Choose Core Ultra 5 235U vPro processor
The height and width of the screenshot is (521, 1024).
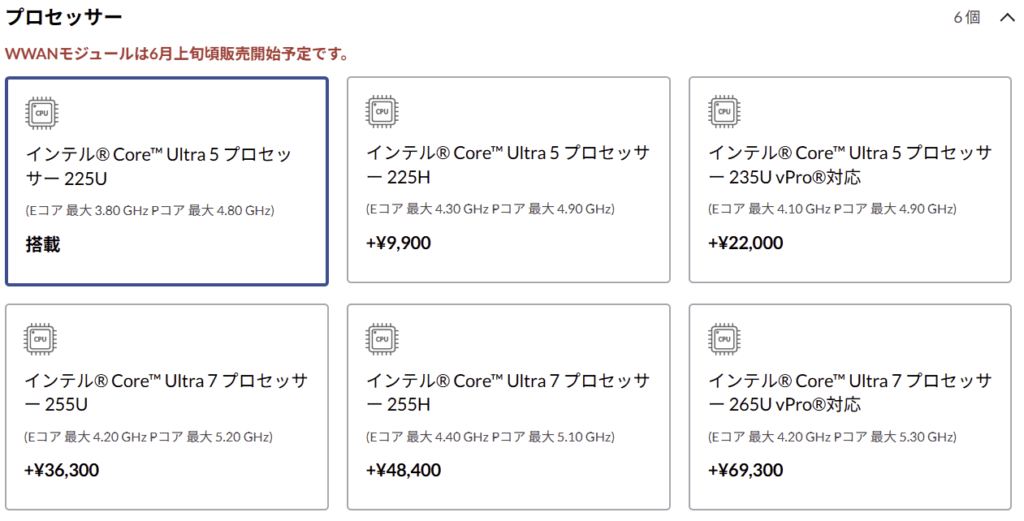pos(850,180)
